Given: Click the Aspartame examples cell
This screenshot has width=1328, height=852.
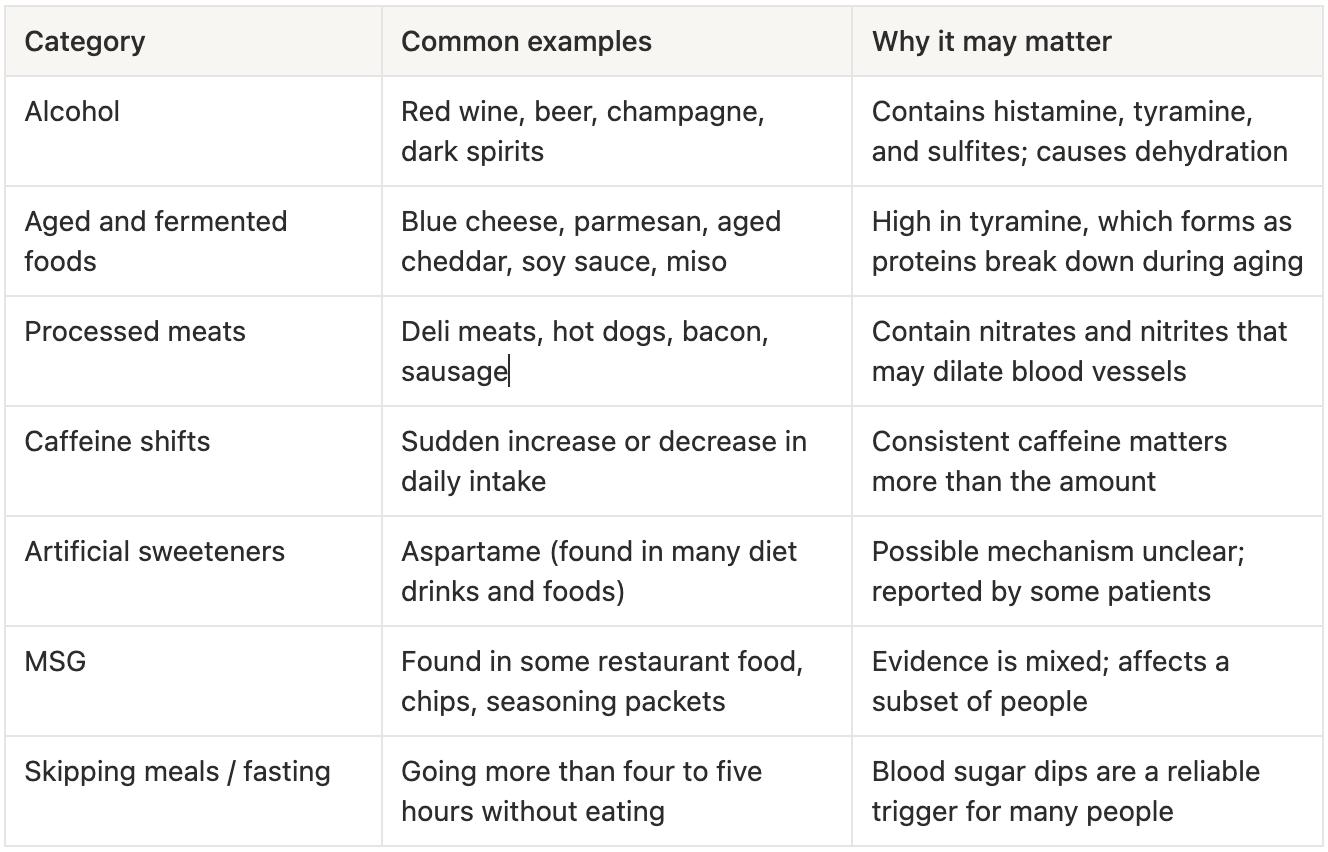Looking at the screenshot, I should (617, 571).
